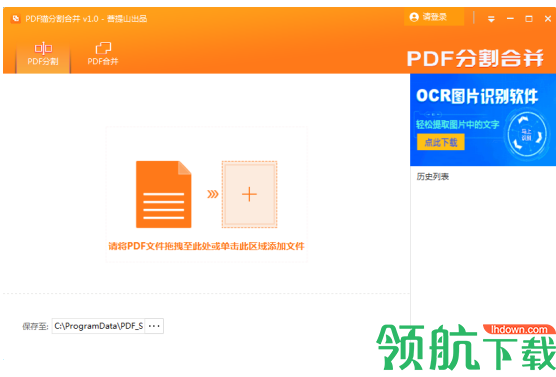Image resolution: width=556 pixels, height=377 pixels.
Task: Click the 点此下载 button in OCR ad
Action: point(440,142)
